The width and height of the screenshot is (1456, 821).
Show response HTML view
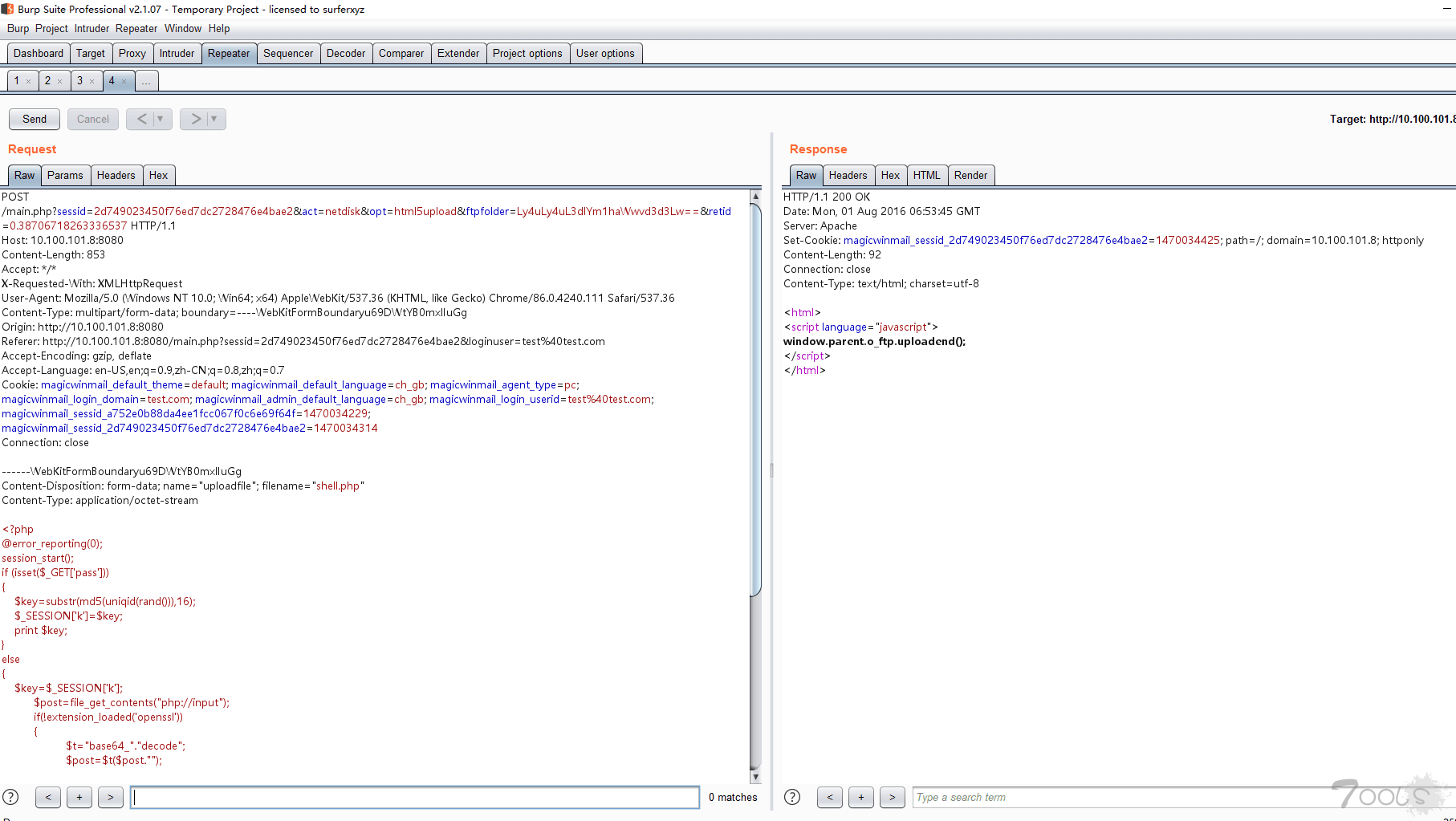click(x=927, y=175)
